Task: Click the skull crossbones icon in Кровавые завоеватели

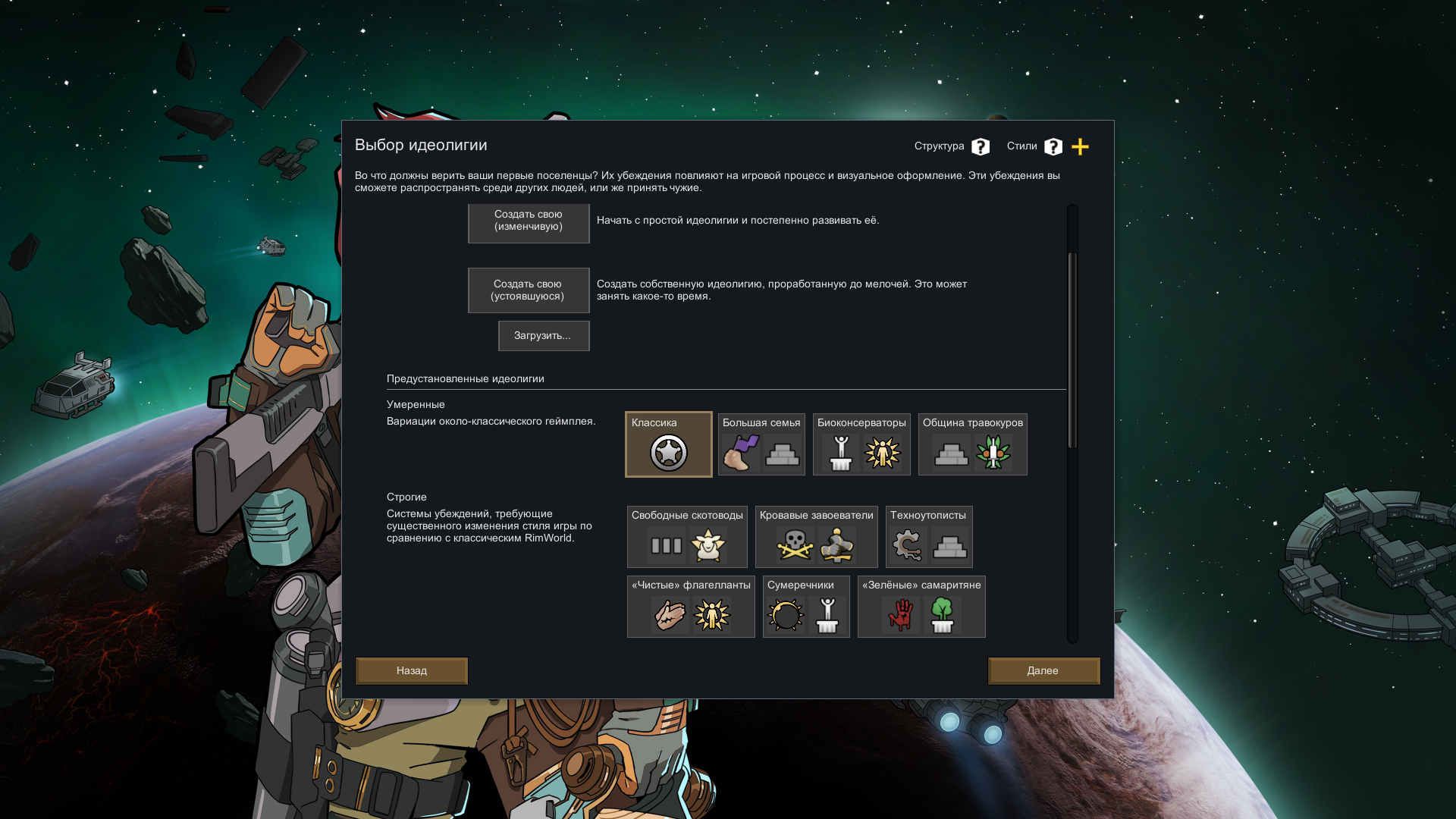Action: coord(795,545)
